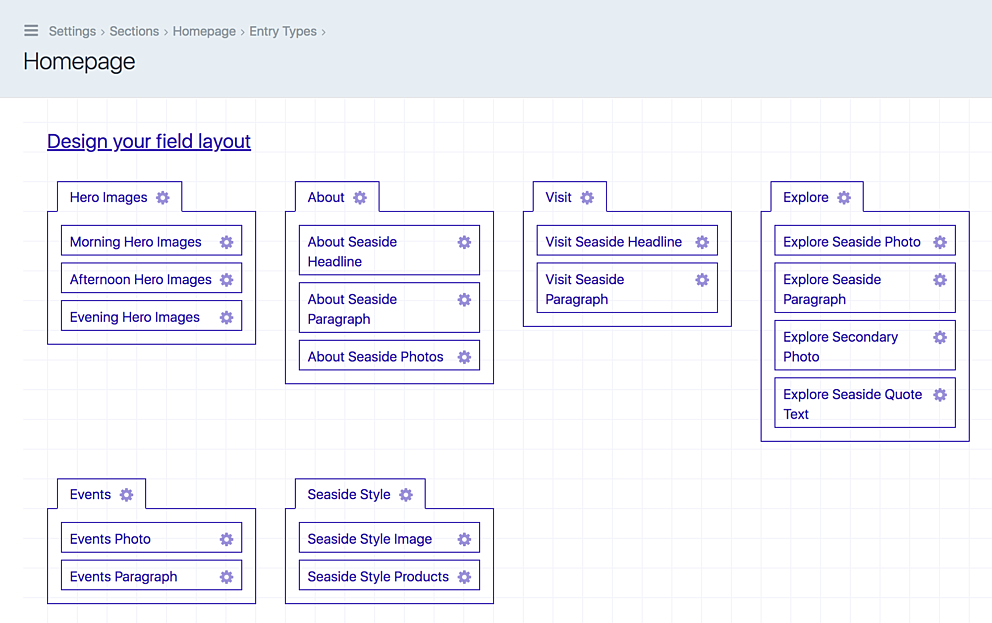The image size is (992, 623).
Task: Click the Design your field layout link
Action: [149, 141]
